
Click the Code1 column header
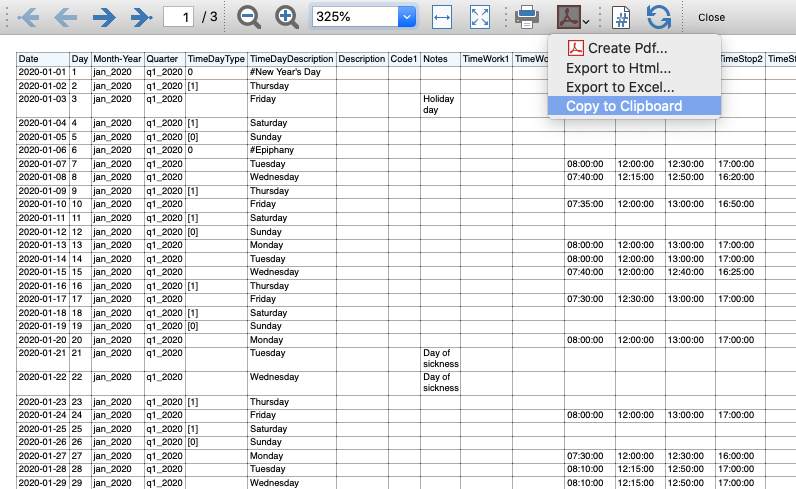pyautogui.click(x=404, y=59)
